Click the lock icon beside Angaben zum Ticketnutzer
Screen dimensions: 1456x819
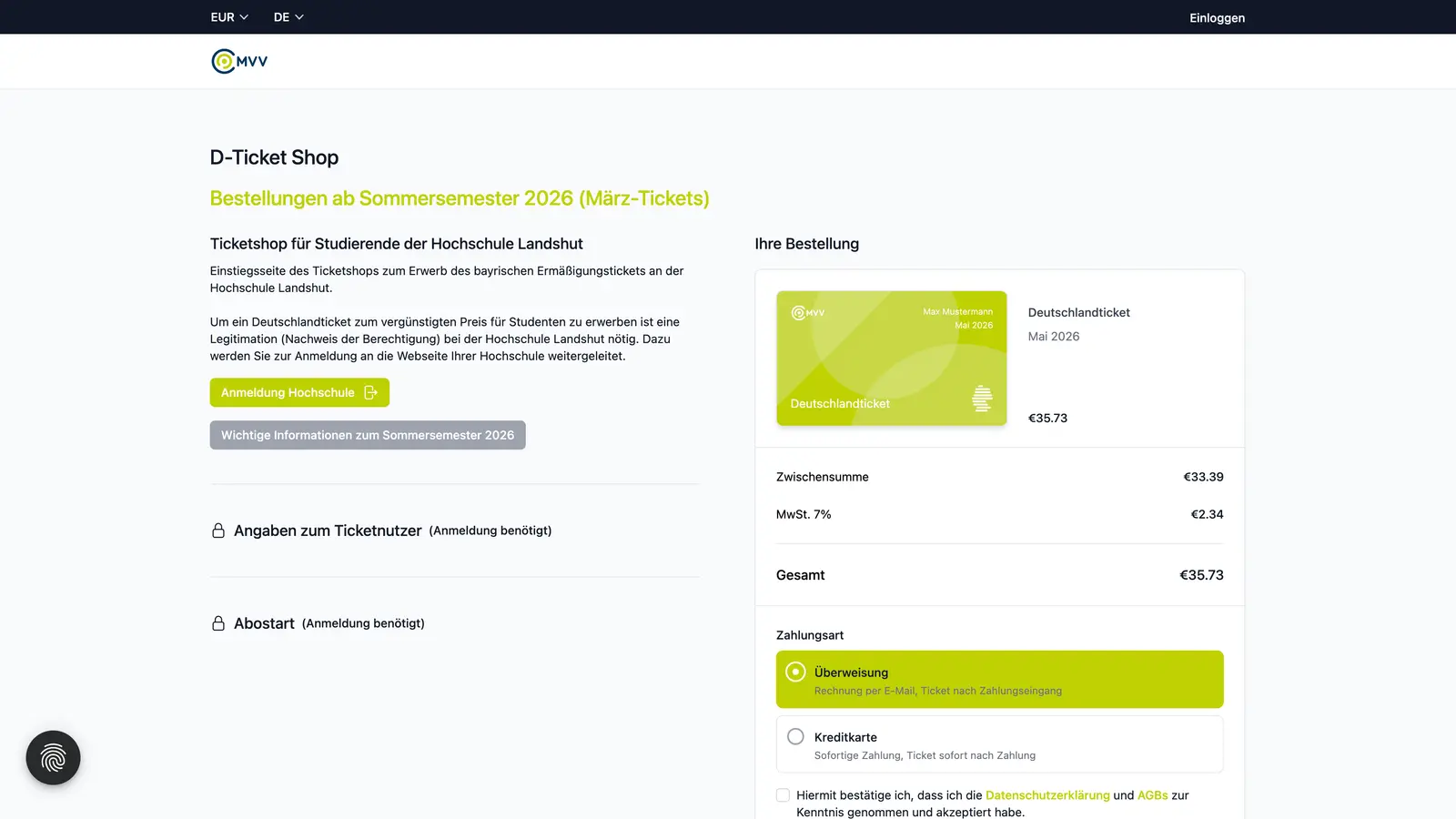[x=218, y=531]
